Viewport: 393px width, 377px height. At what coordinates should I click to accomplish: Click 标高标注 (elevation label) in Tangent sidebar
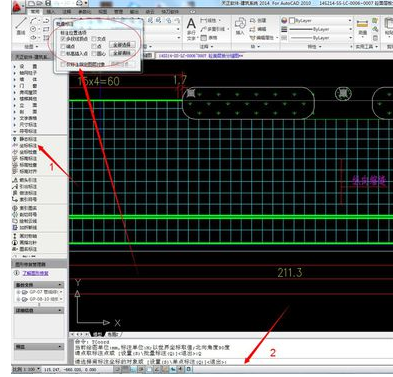[25, 158]
